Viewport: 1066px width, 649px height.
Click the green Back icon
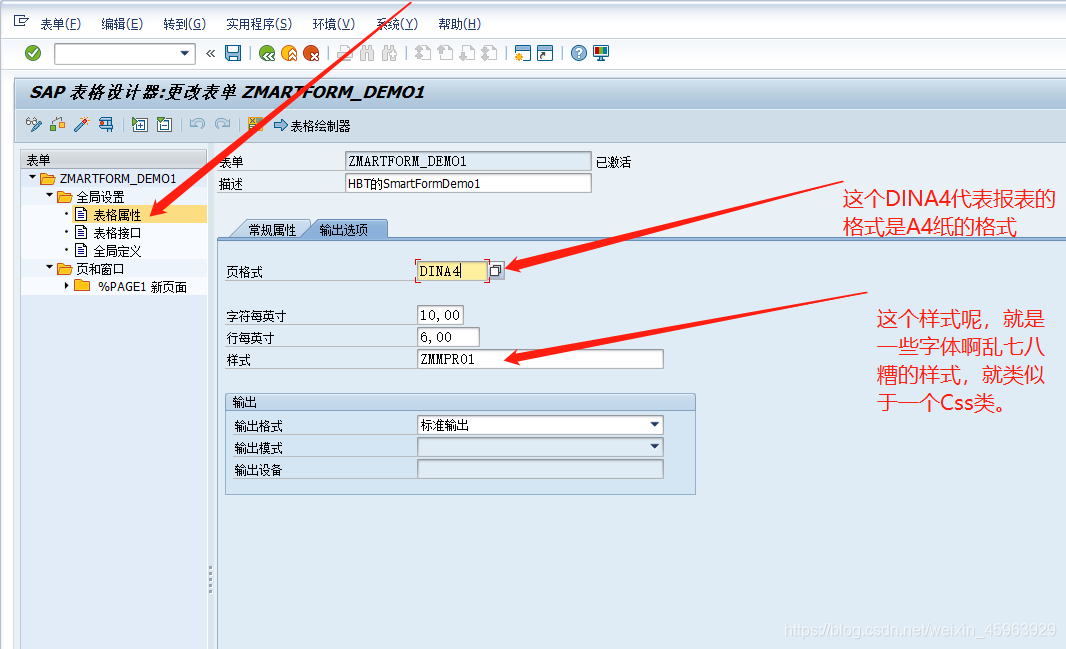tap(266, 53)
